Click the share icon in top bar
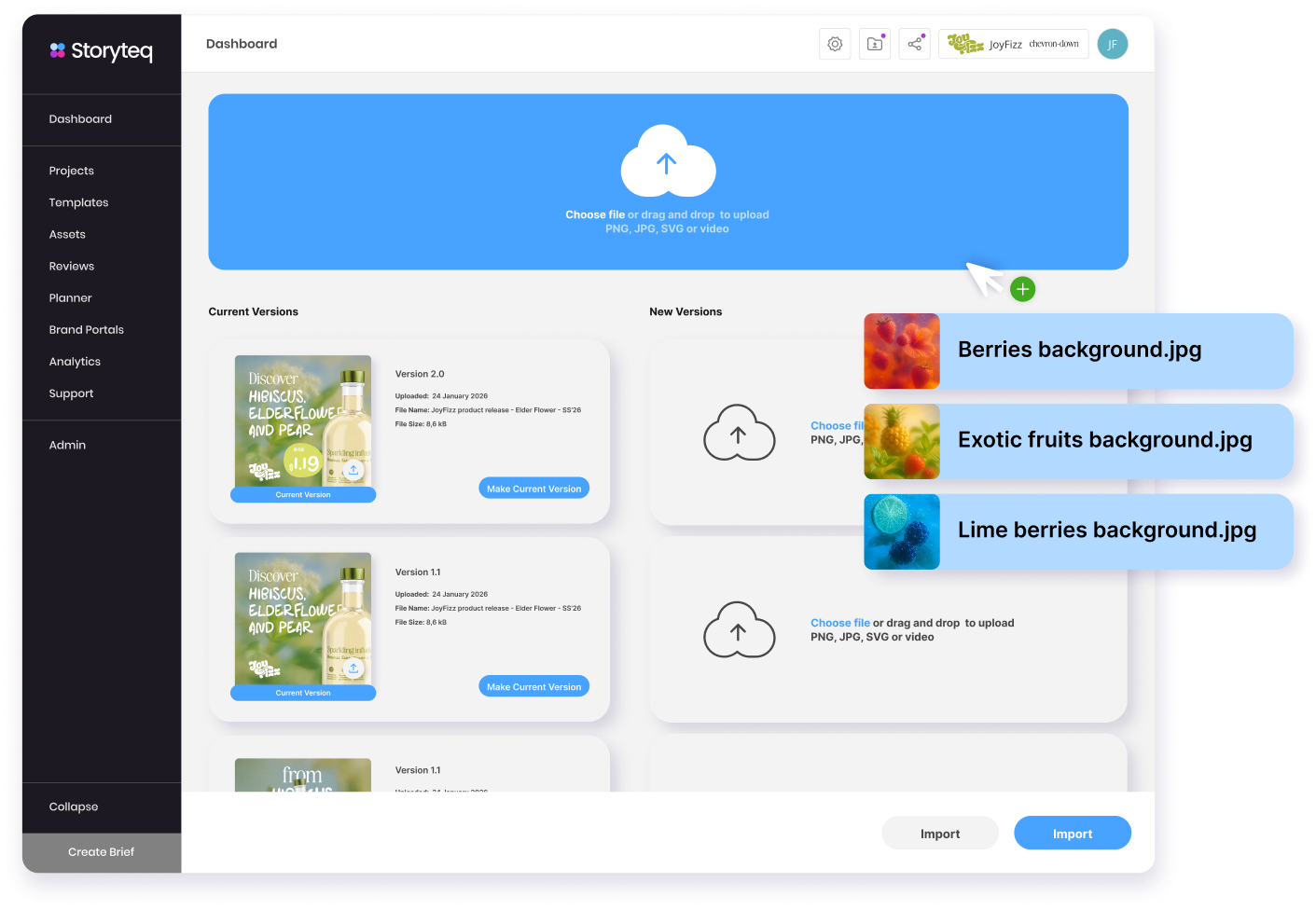This screenshot has height=910, width=1316. [915, 44]
